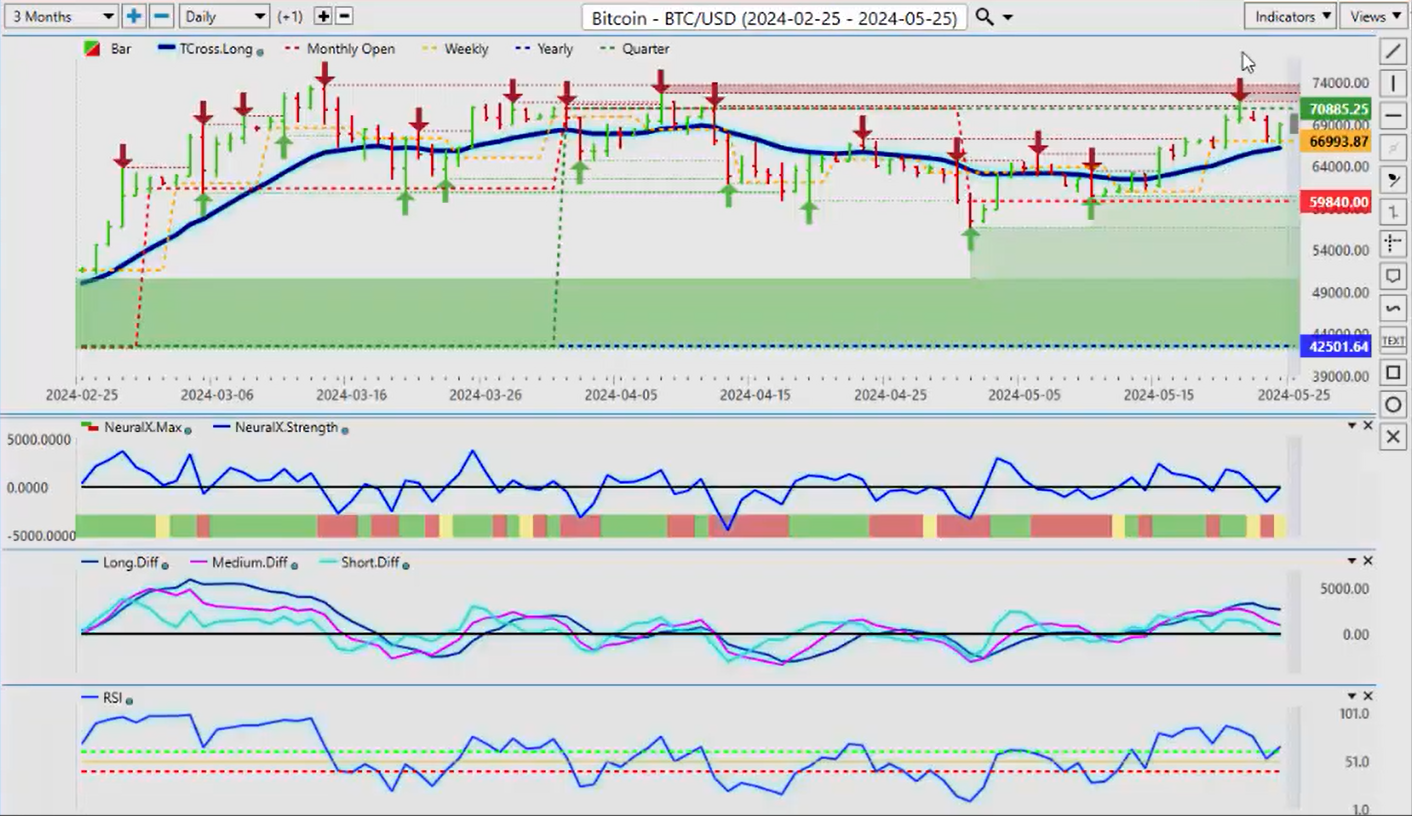Image resolution: width=1412 pixels, height=816 pixels.
Task: Toggle the NeuralX.Max legend entry
Action: pos(136,427)
